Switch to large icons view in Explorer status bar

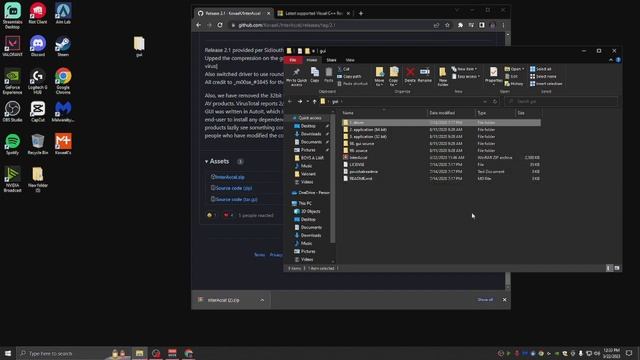[x=617, y=268]
